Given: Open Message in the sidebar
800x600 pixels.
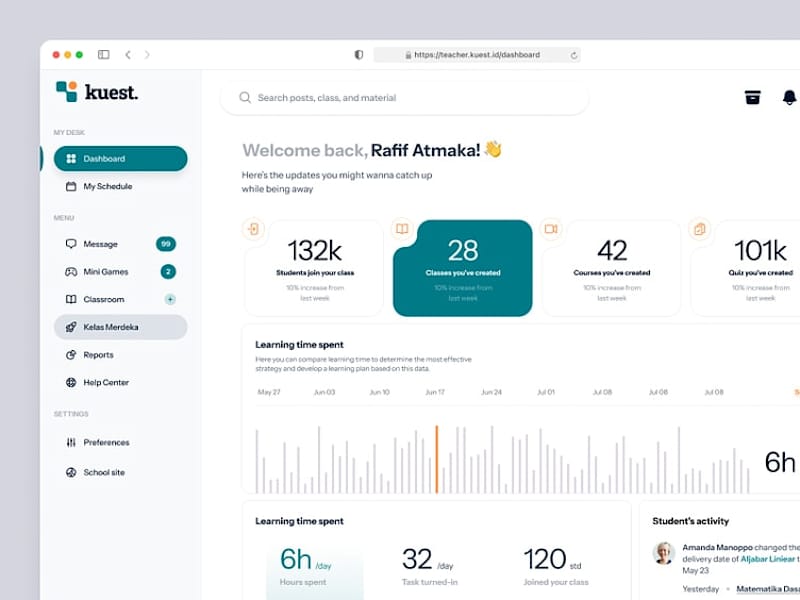Looking at the screenshot, I should coord(120,244).
